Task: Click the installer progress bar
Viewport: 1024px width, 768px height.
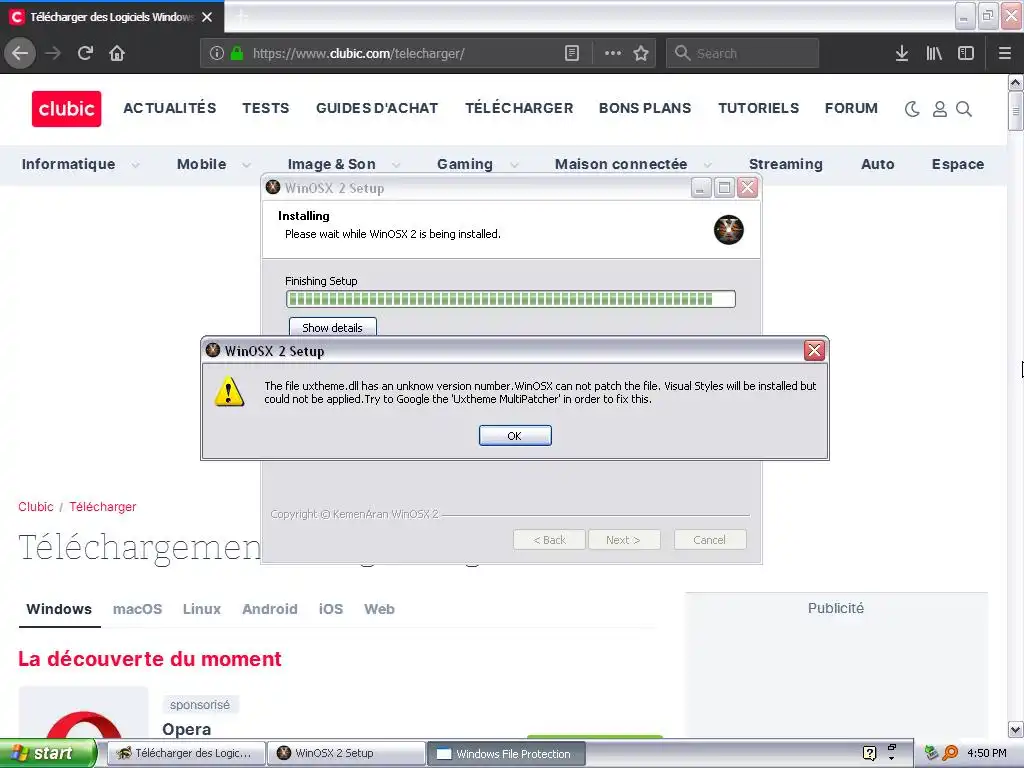Action: [511, 299]
